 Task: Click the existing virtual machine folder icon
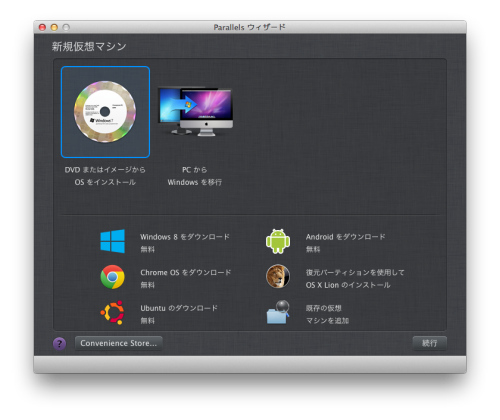pyautogui.click(x=278, y=312)
